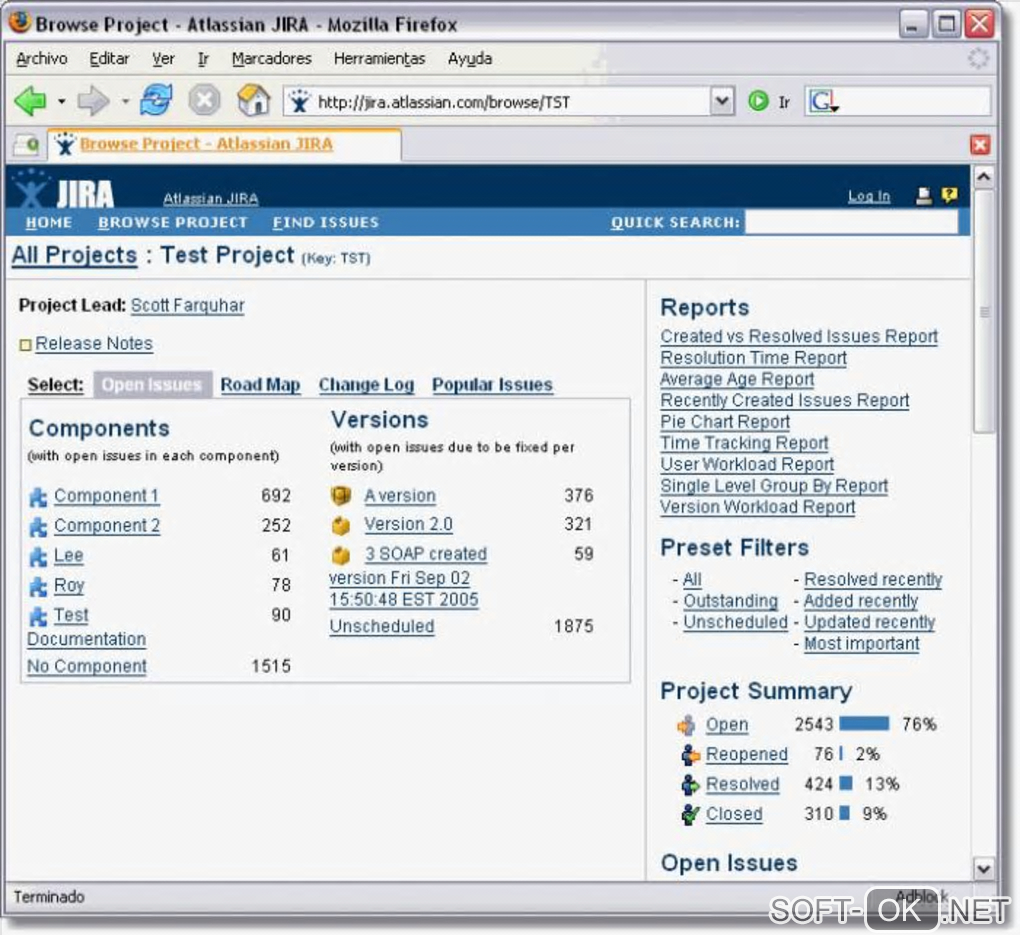Expand the URL bar history dropdown
This screenshot has width=1020, height=935.
[721, 102]
